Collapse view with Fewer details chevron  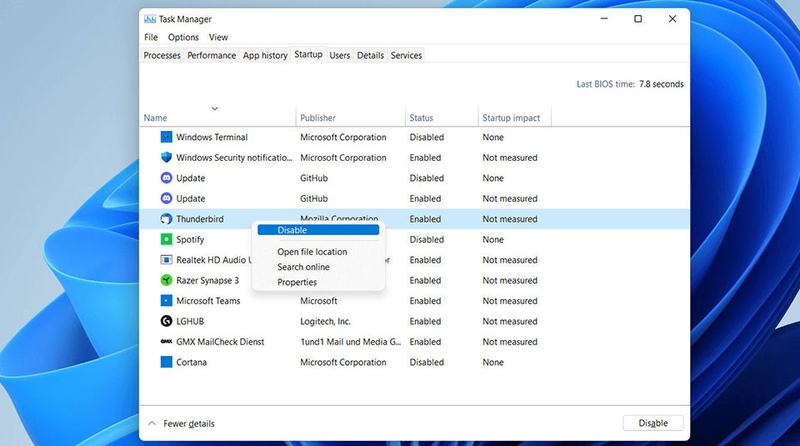point(152,423)
